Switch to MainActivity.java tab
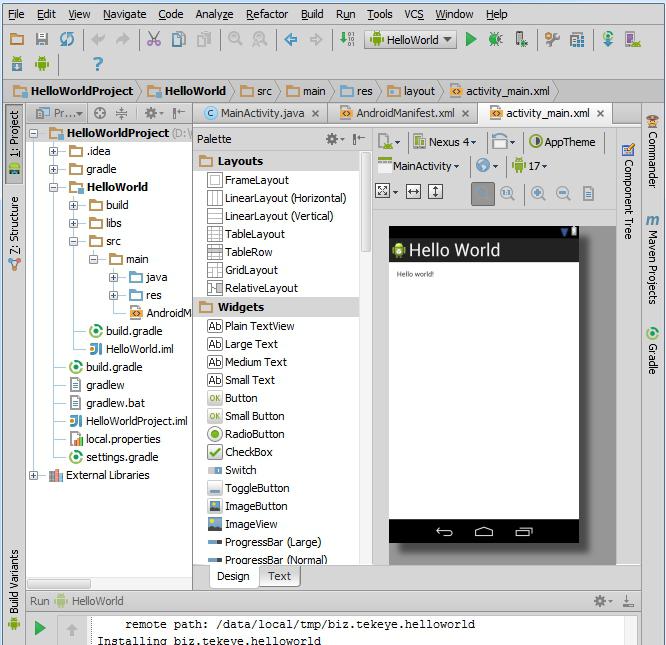The width and height of the screenshot is (666, 645). pos(262,113)
